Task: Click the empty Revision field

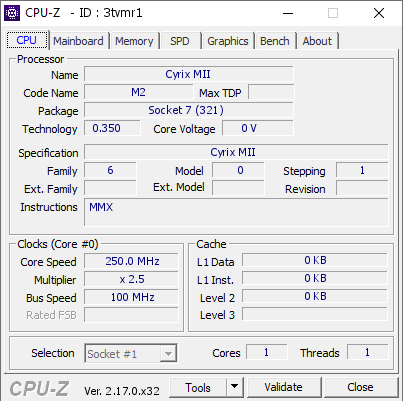Action: [362, 188]
